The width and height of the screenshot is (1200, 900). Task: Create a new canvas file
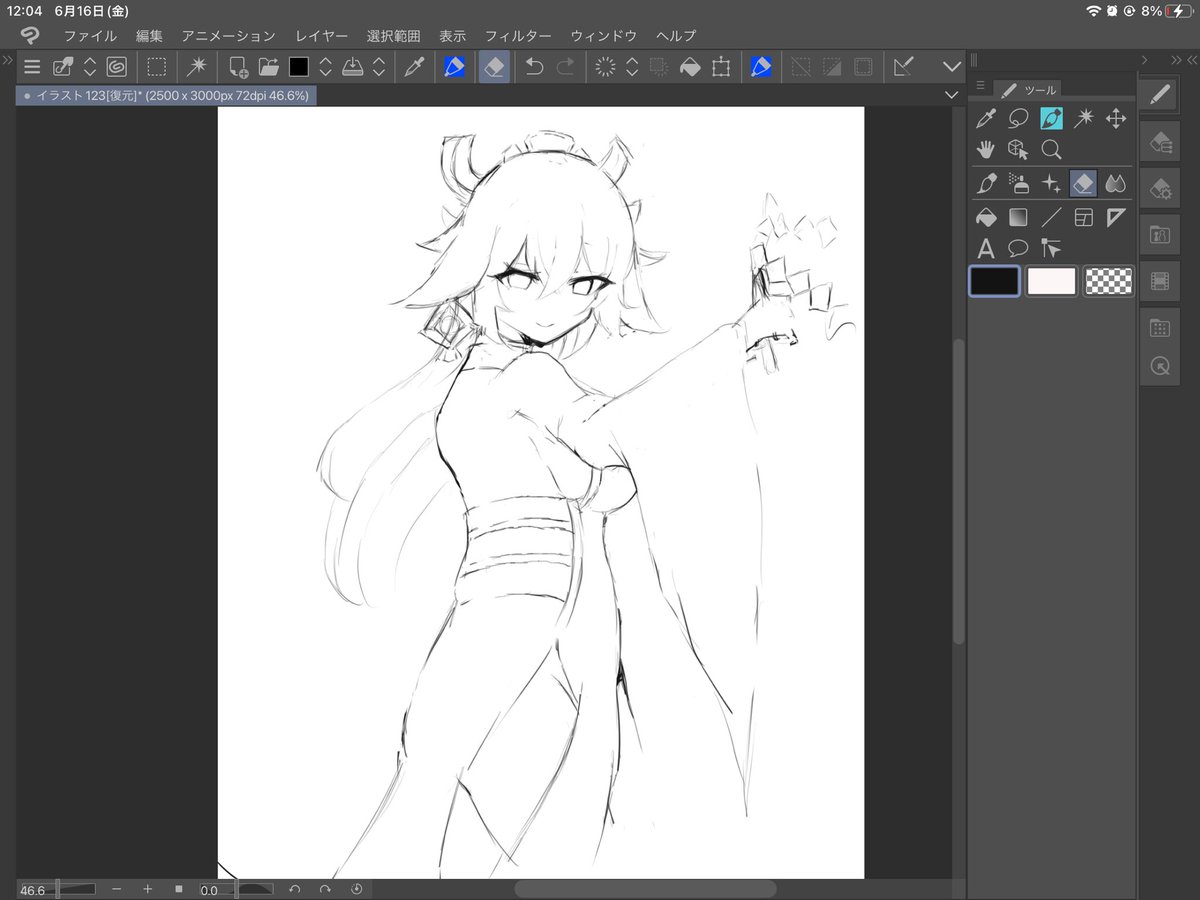[238, 67]
